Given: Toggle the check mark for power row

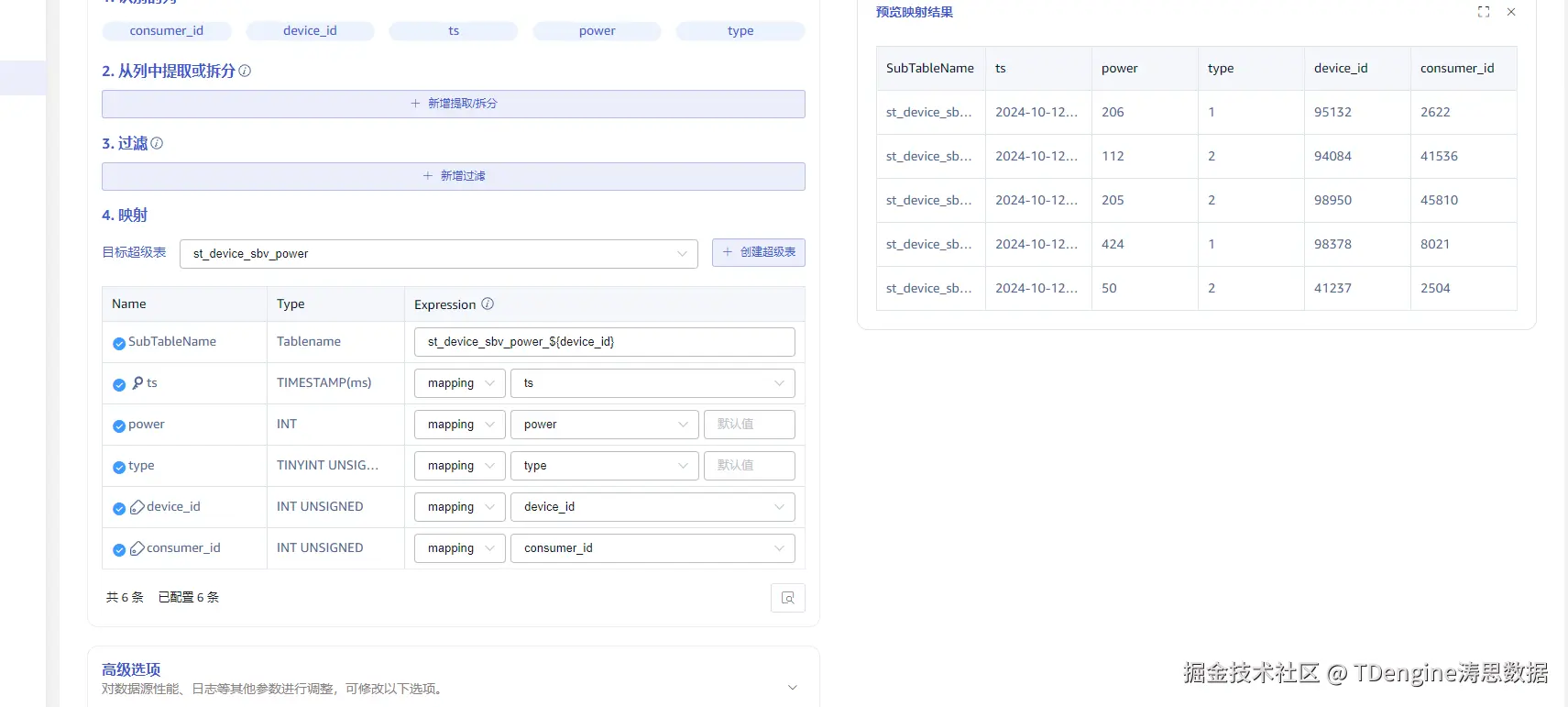Looking at the screenshot, I should click(x=119, y=425).
